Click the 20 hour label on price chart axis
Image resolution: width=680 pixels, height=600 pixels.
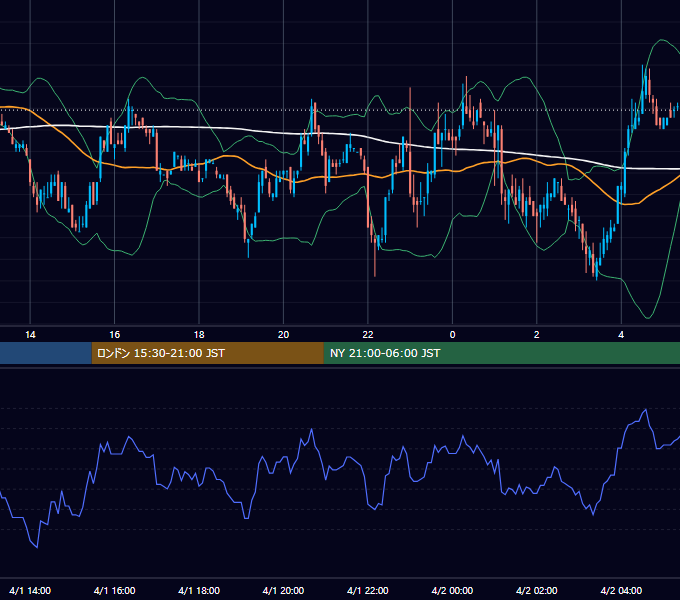(x=283, y=335)
